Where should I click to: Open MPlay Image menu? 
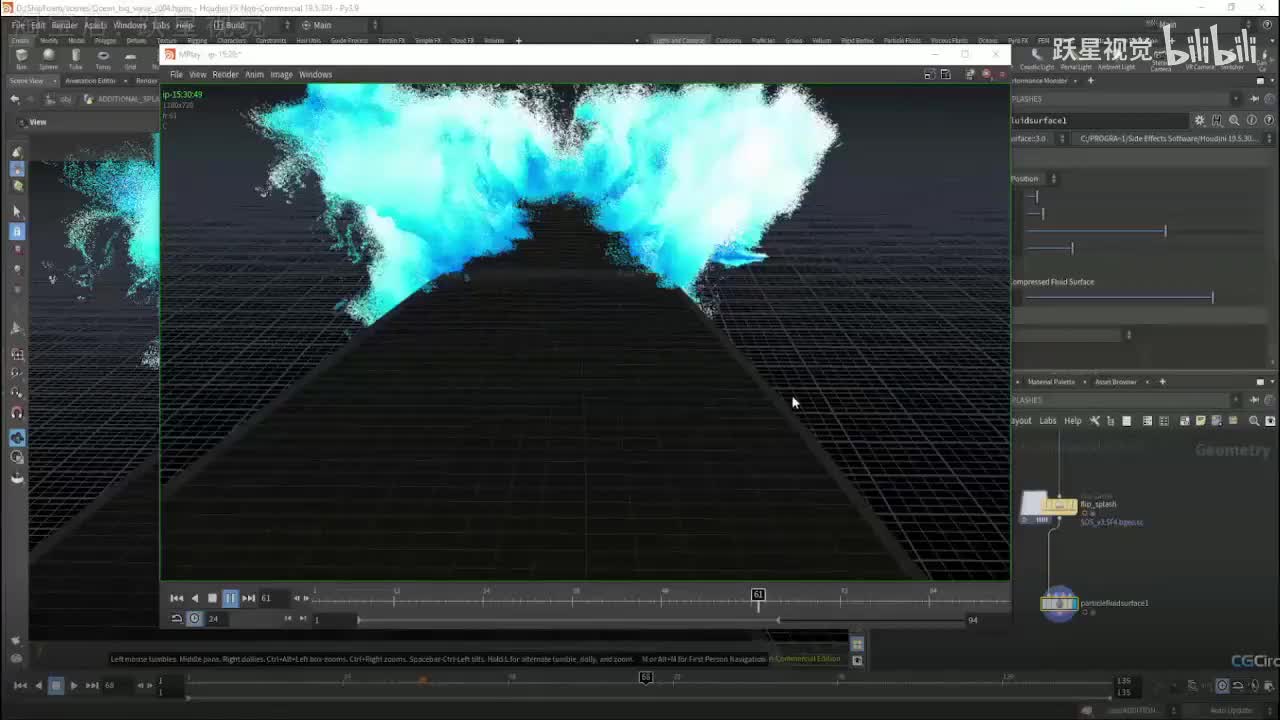(282, 75)
